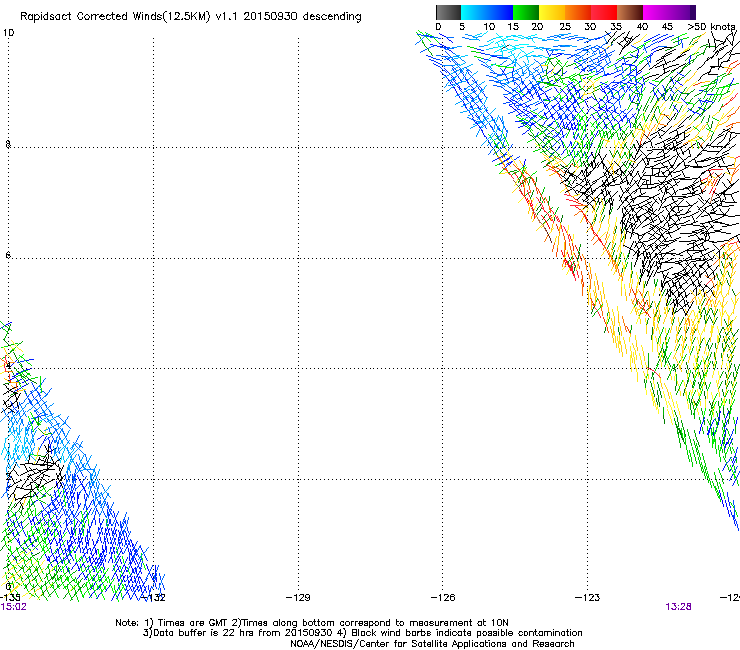This screenshot has width=740, height=650.
Task: Click the magenta 40-45 knots color band
Action: pos(656,12)
